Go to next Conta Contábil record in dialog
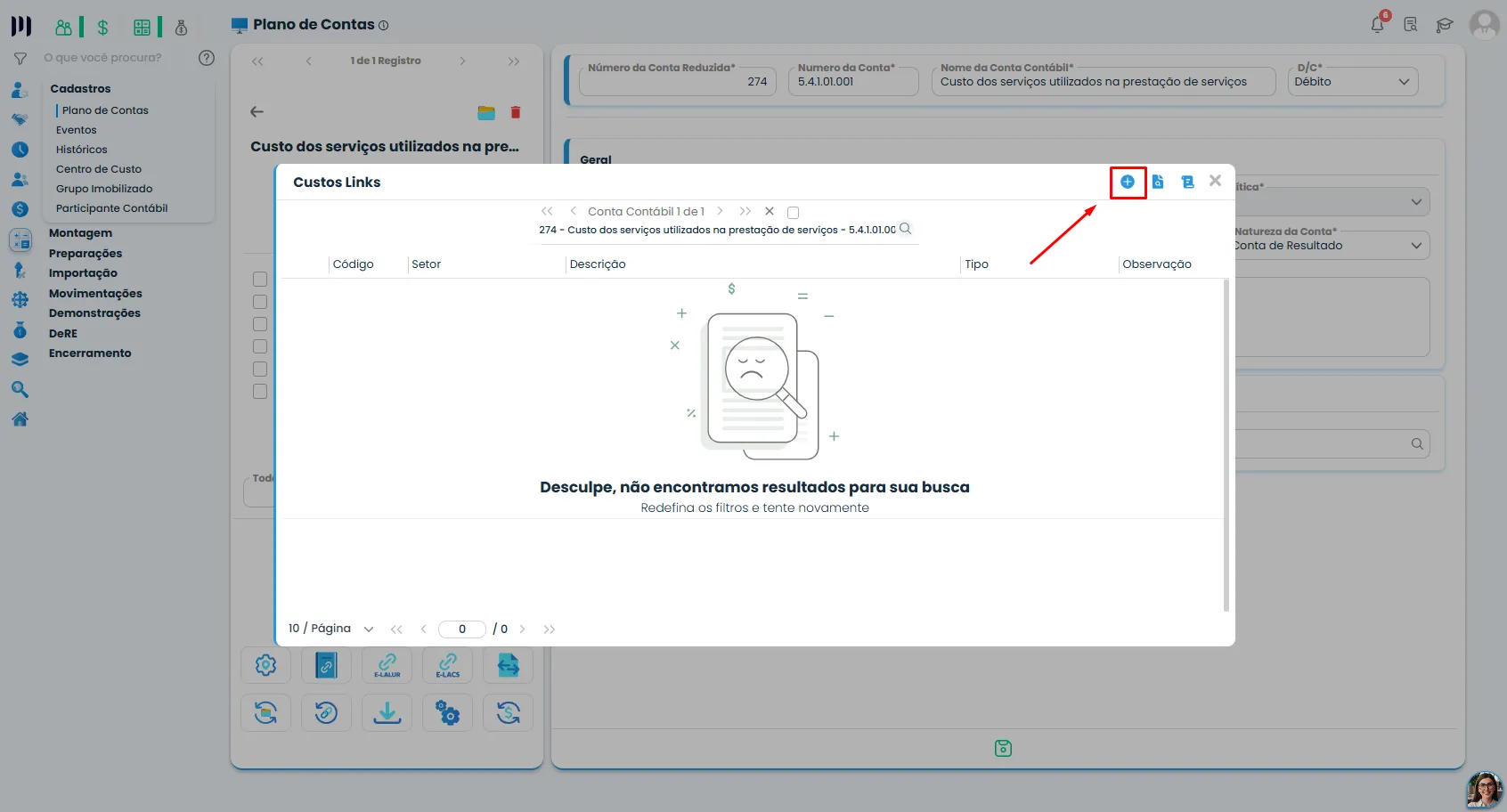The width and height of the screenshot is (1507, 812). pos(720,212)
